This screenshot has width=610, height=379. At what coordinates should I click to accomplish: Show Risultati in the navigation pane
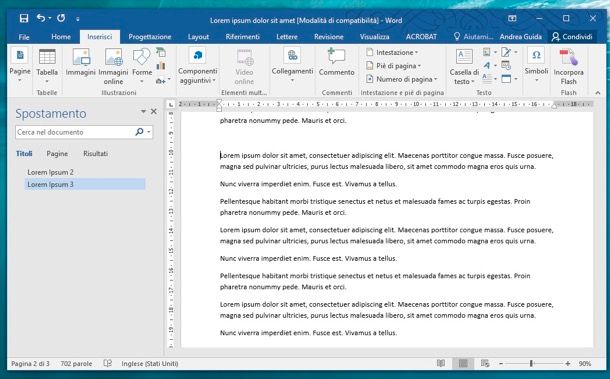click(x=95, y=154)
